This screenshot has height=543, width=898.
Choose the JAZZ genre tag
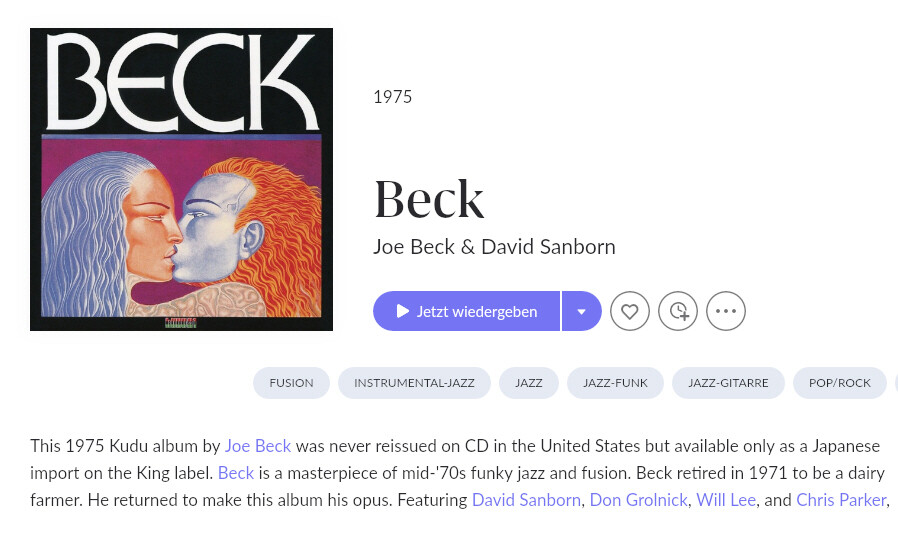[529, 383]
